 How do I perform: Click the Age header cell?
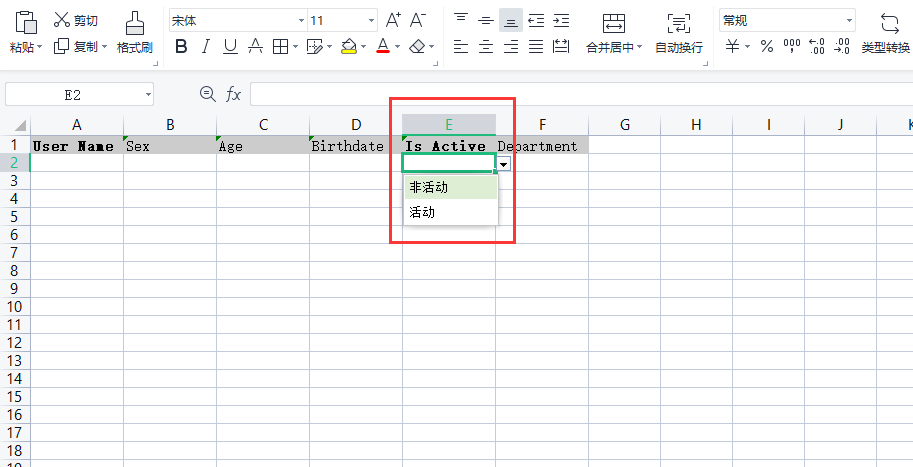tap(263, 146)
